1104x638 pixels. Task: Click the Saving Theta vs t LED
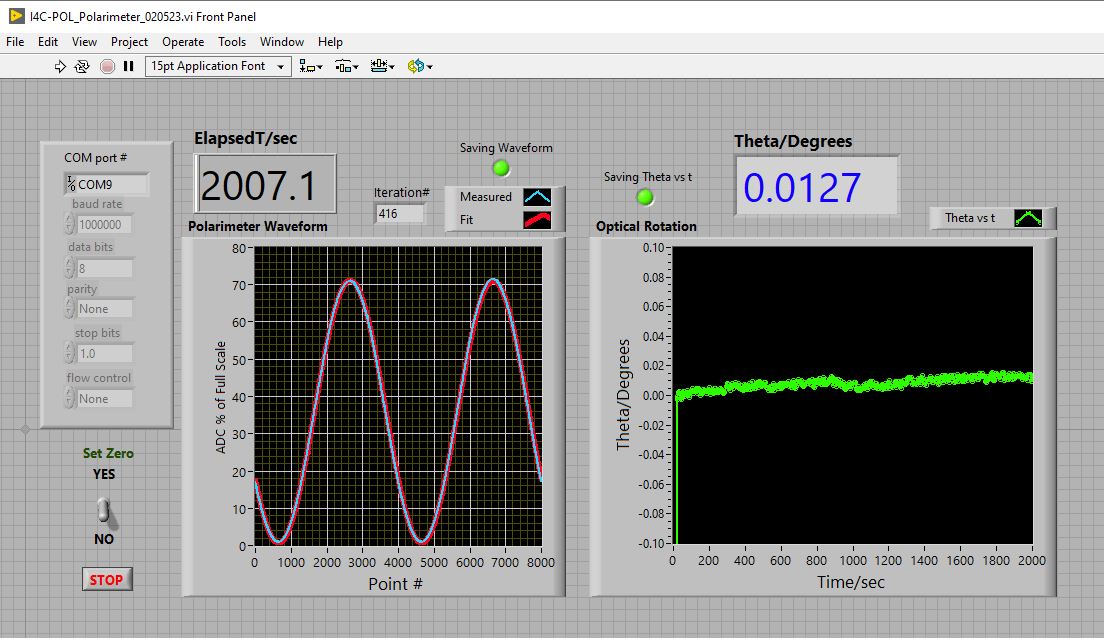645,196
